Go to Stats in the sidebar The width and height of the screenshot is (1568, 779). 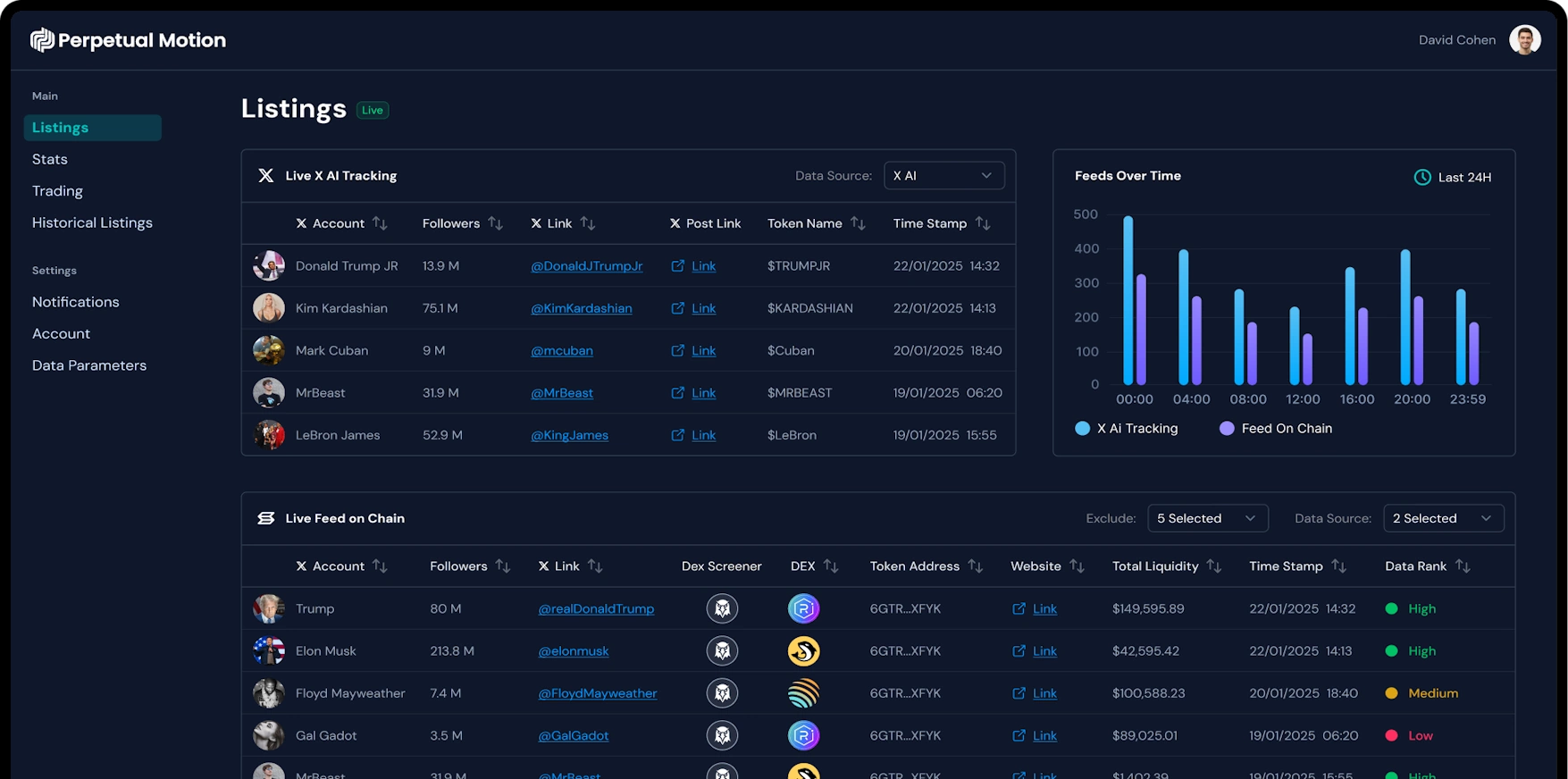click(50, 159)
